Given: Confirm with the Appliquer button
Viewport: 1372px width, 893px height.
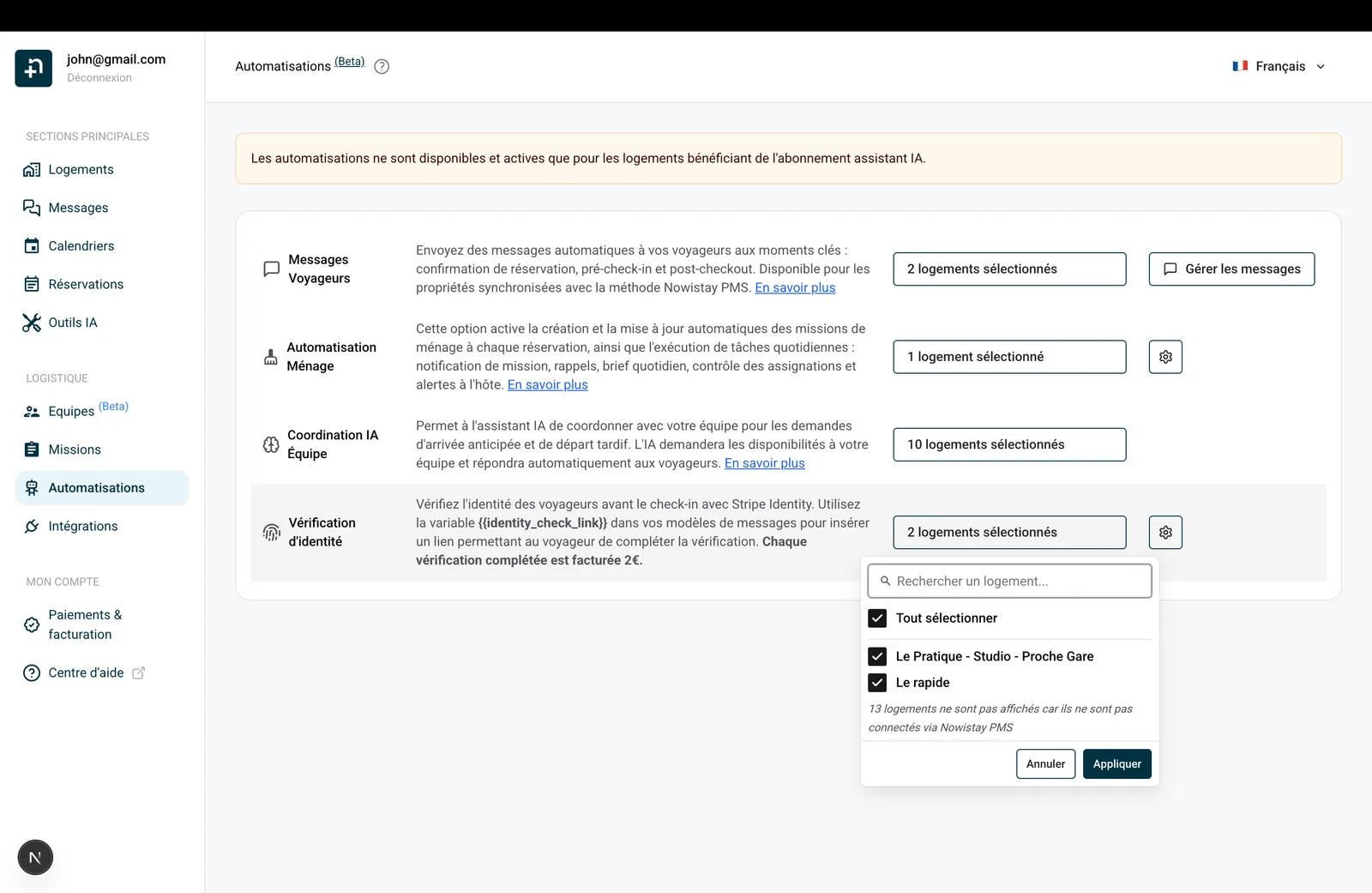Looking at the screenshot, I should pyautogui.click(x=1116, y=764).
